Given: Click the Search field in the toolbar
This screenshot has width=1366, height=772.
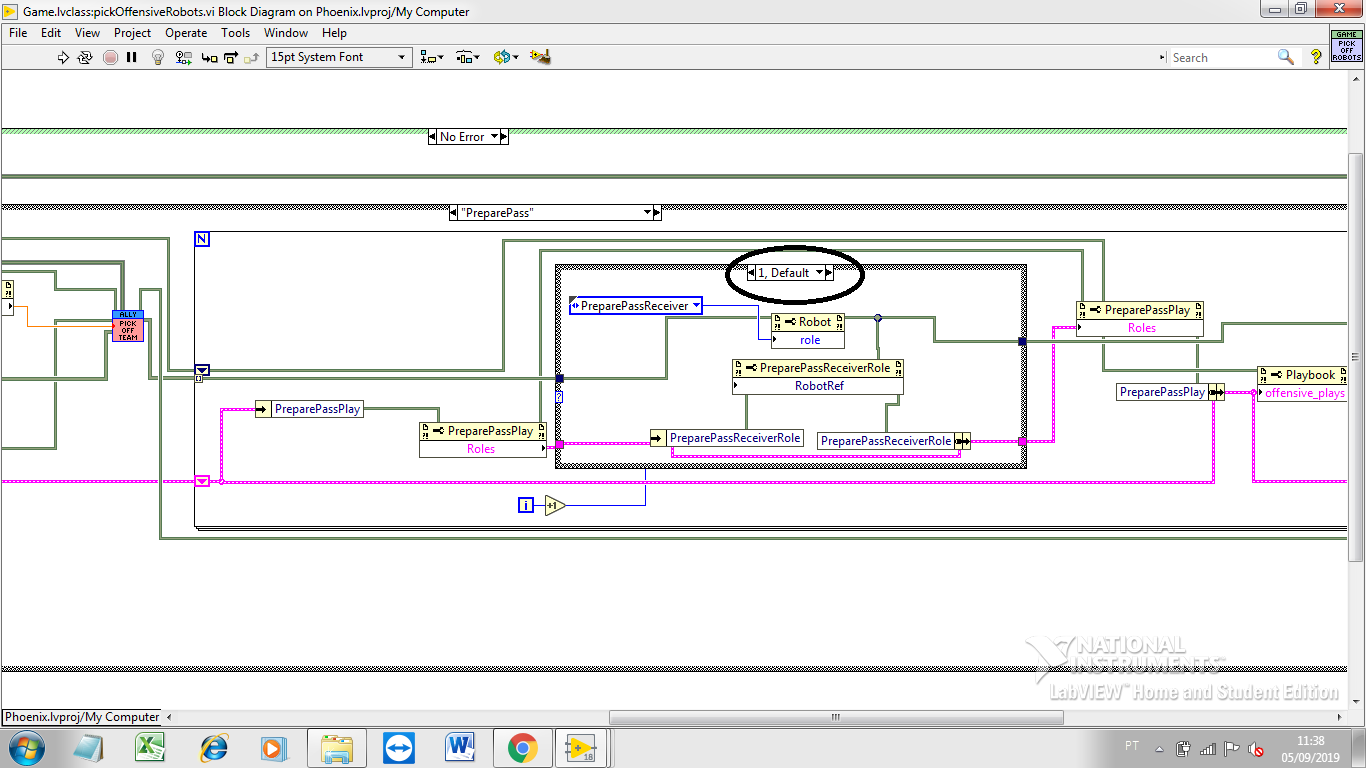Looking at the screenshot, I should pyautogui.click(x=1222, y=57).
